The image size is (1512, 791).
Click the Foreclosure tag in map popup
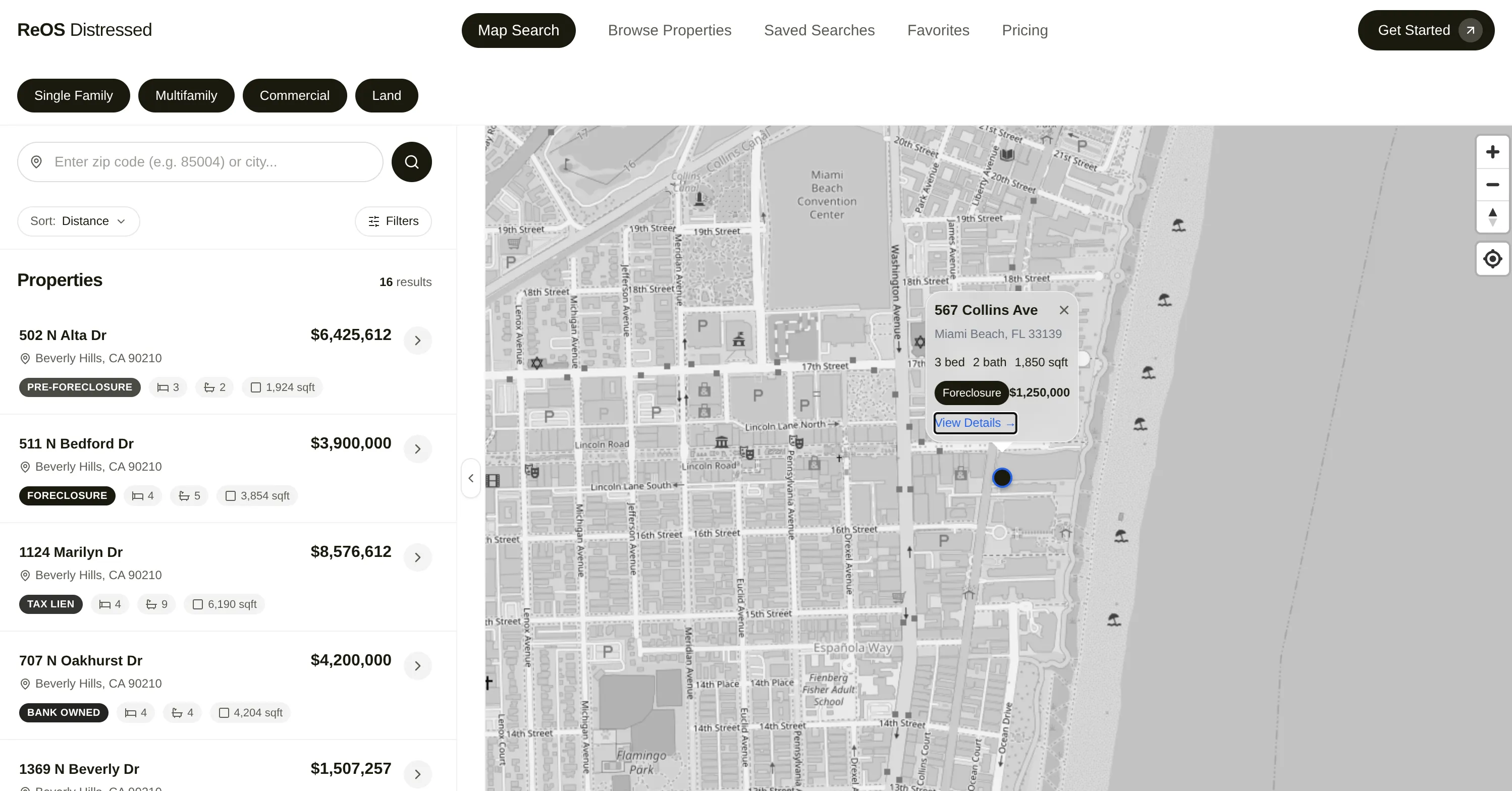[971, 393]
